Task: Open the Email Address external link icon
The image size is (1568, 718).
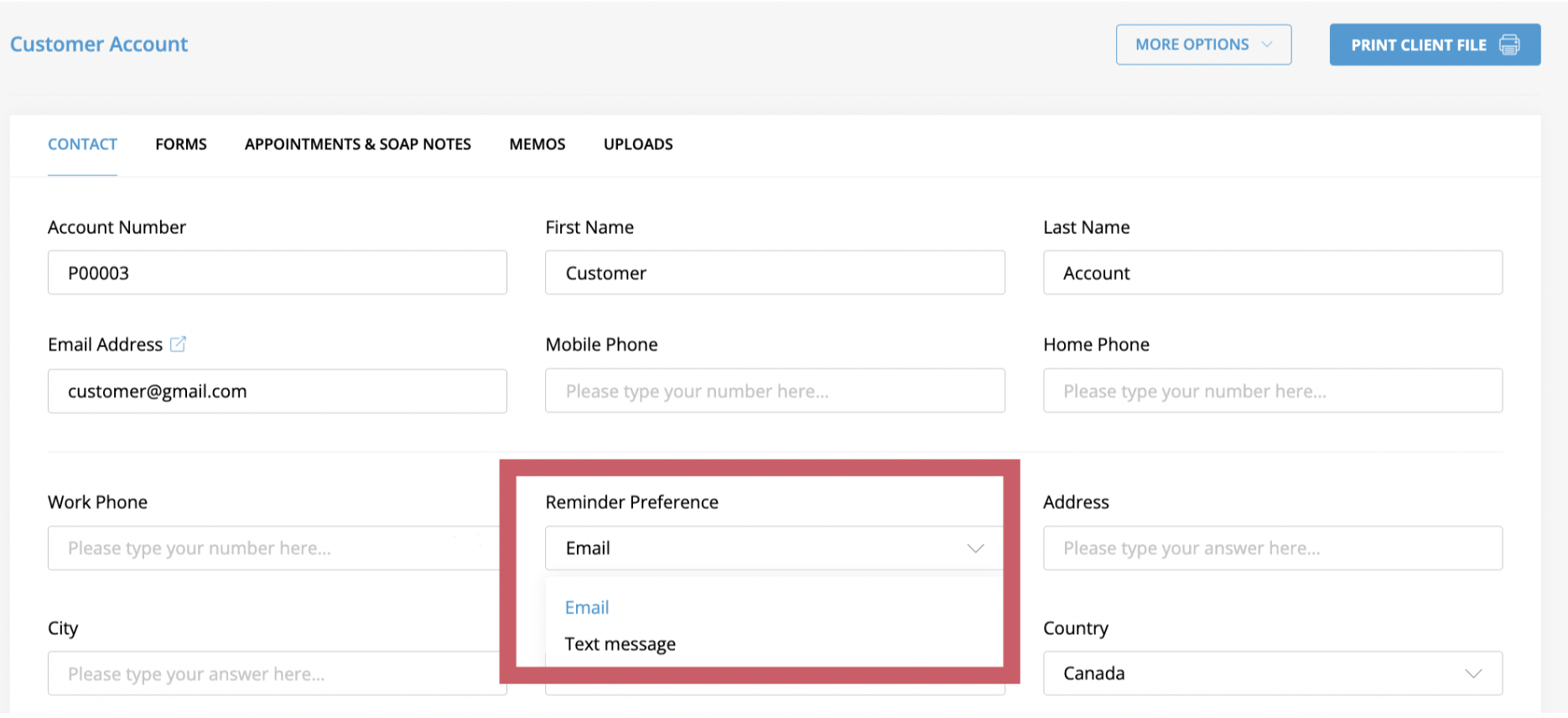Action: pos(178,344)
